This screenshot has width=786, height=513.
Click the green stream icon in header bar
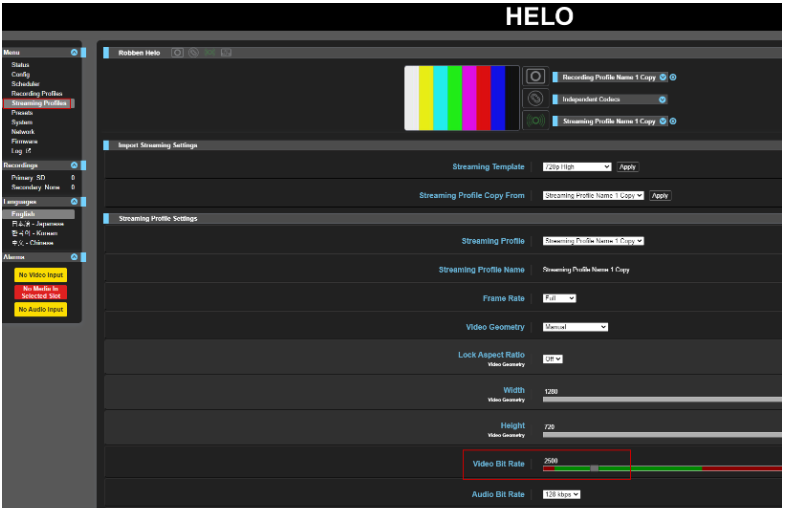(210, 53)
